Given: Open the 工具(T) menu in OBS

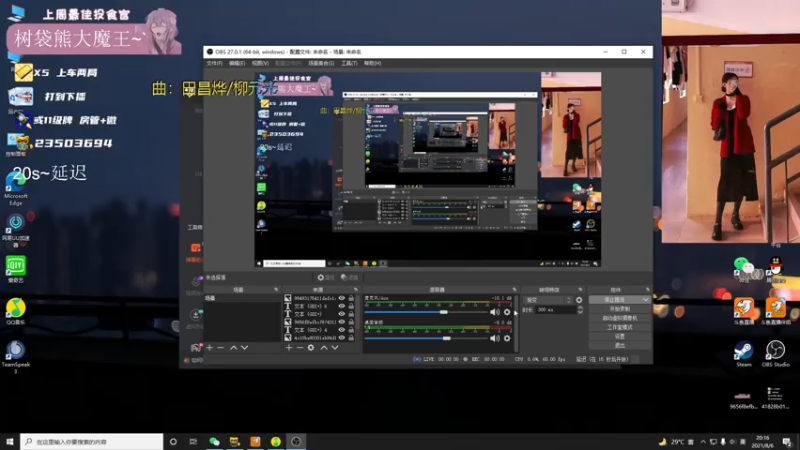Looking at the screenshot, I should (349, 63).
